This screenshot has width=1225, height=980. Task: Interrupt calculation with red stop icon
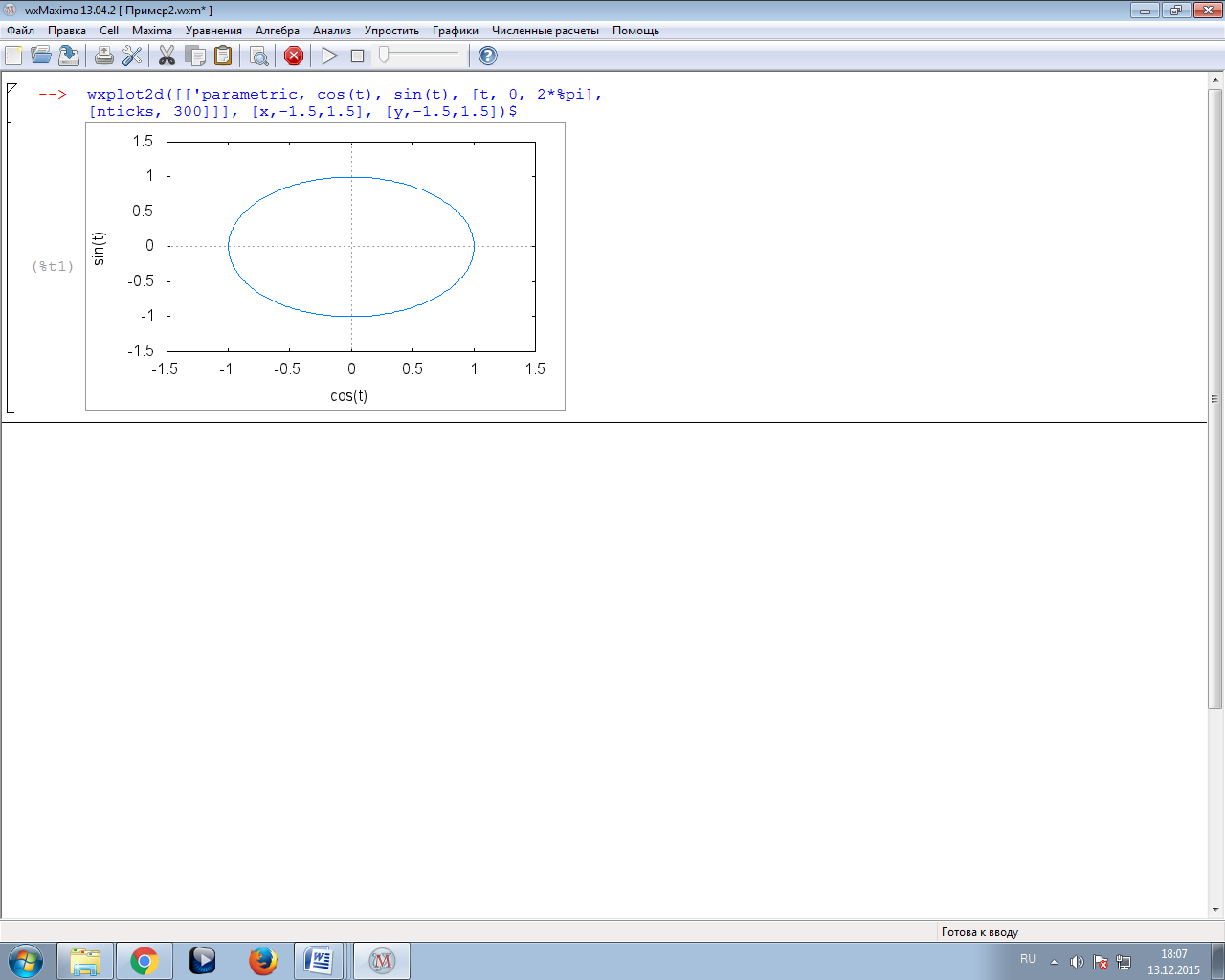(x=294, y=56)
